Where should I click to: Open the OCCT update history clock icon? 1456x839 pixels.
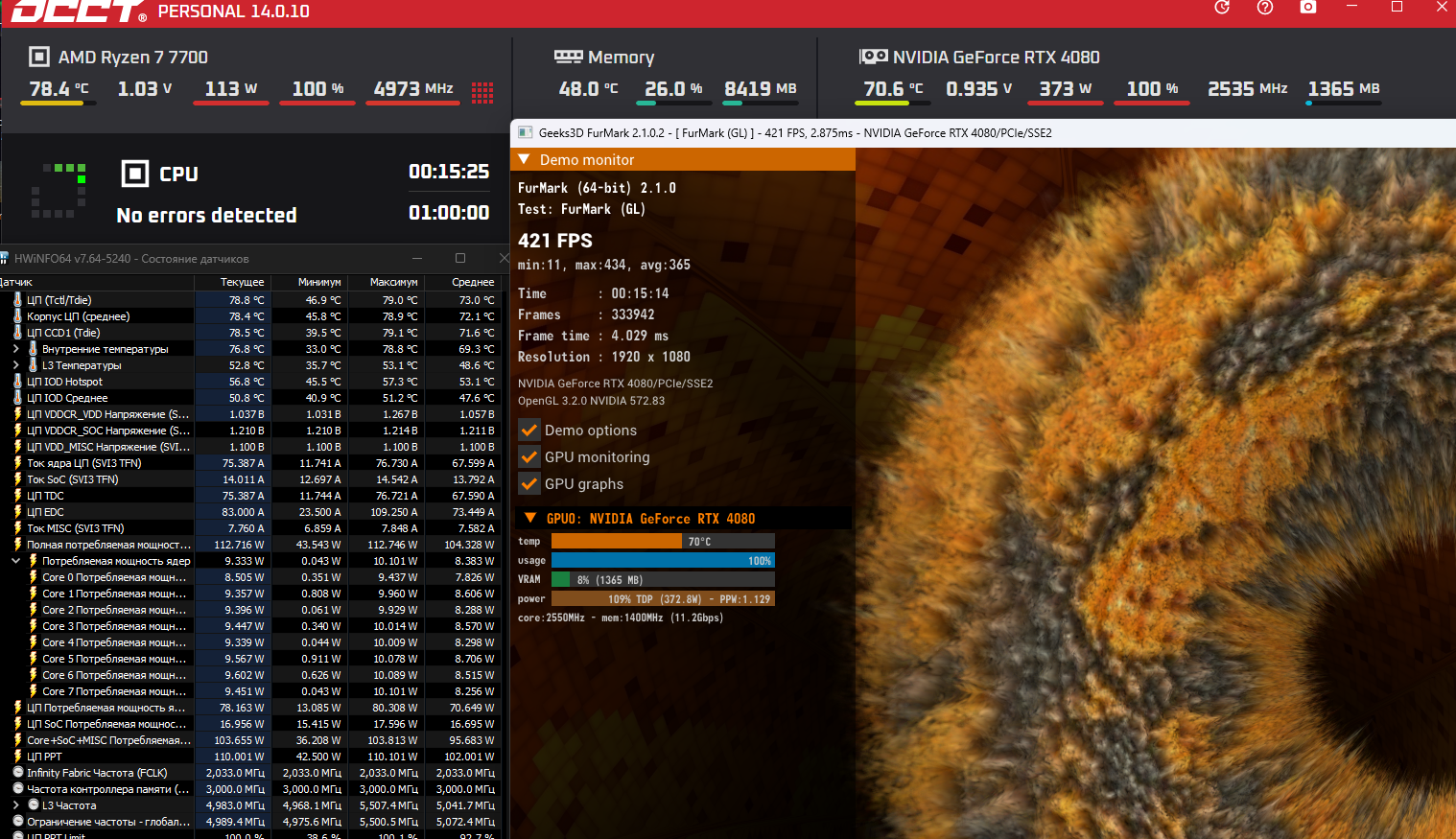point(1222,8)
